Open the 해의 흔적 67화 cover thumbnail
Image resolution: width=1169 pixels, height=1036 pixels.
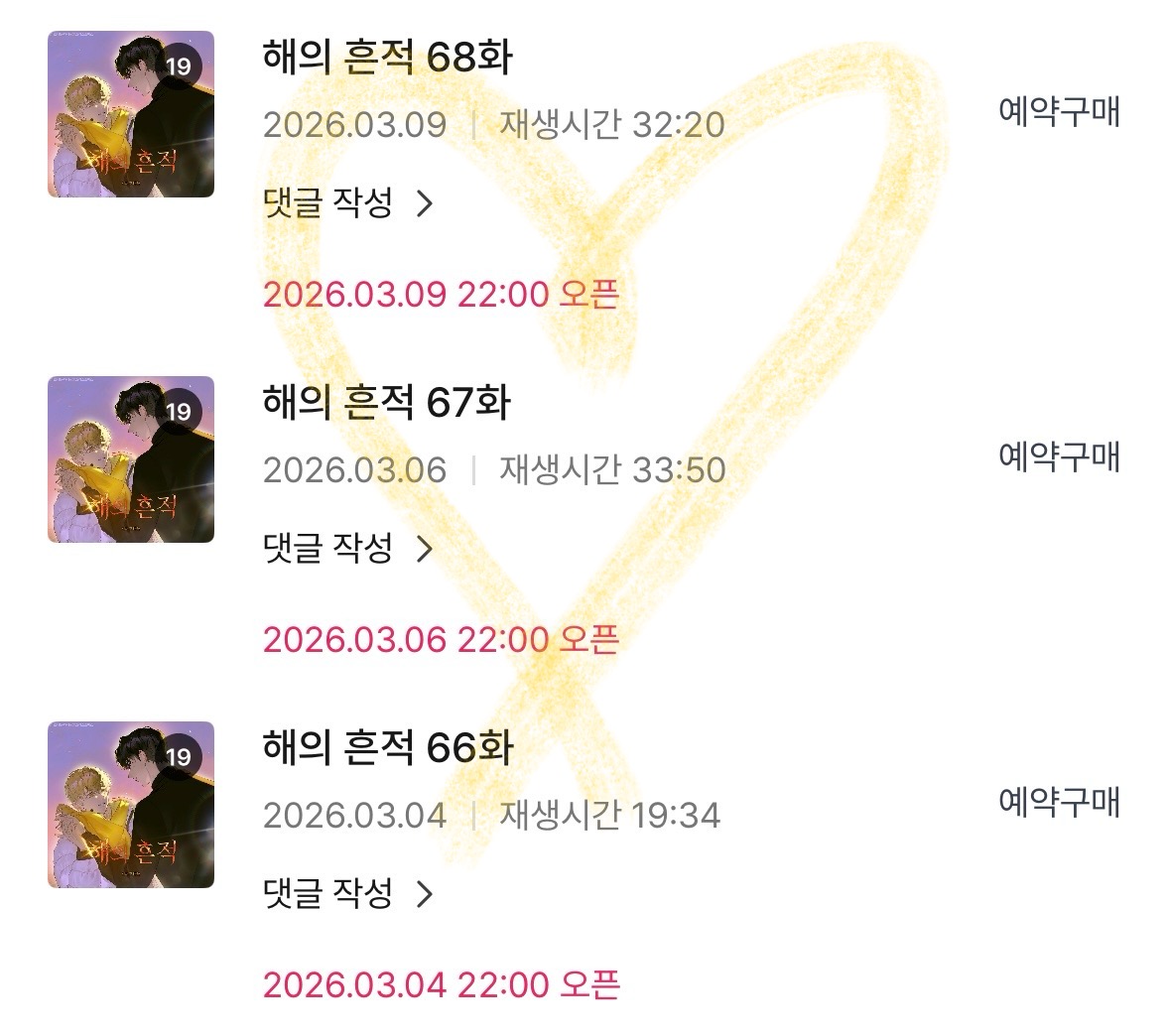coord(131,459)
